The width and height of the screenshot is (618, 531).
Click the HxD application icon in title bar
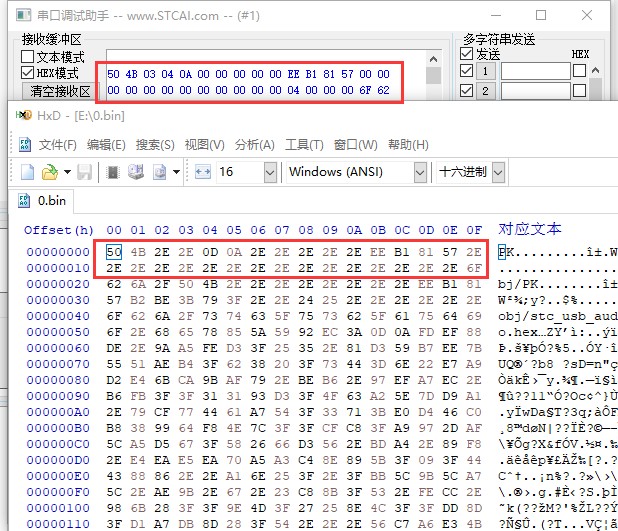click(x=23, y=115)
